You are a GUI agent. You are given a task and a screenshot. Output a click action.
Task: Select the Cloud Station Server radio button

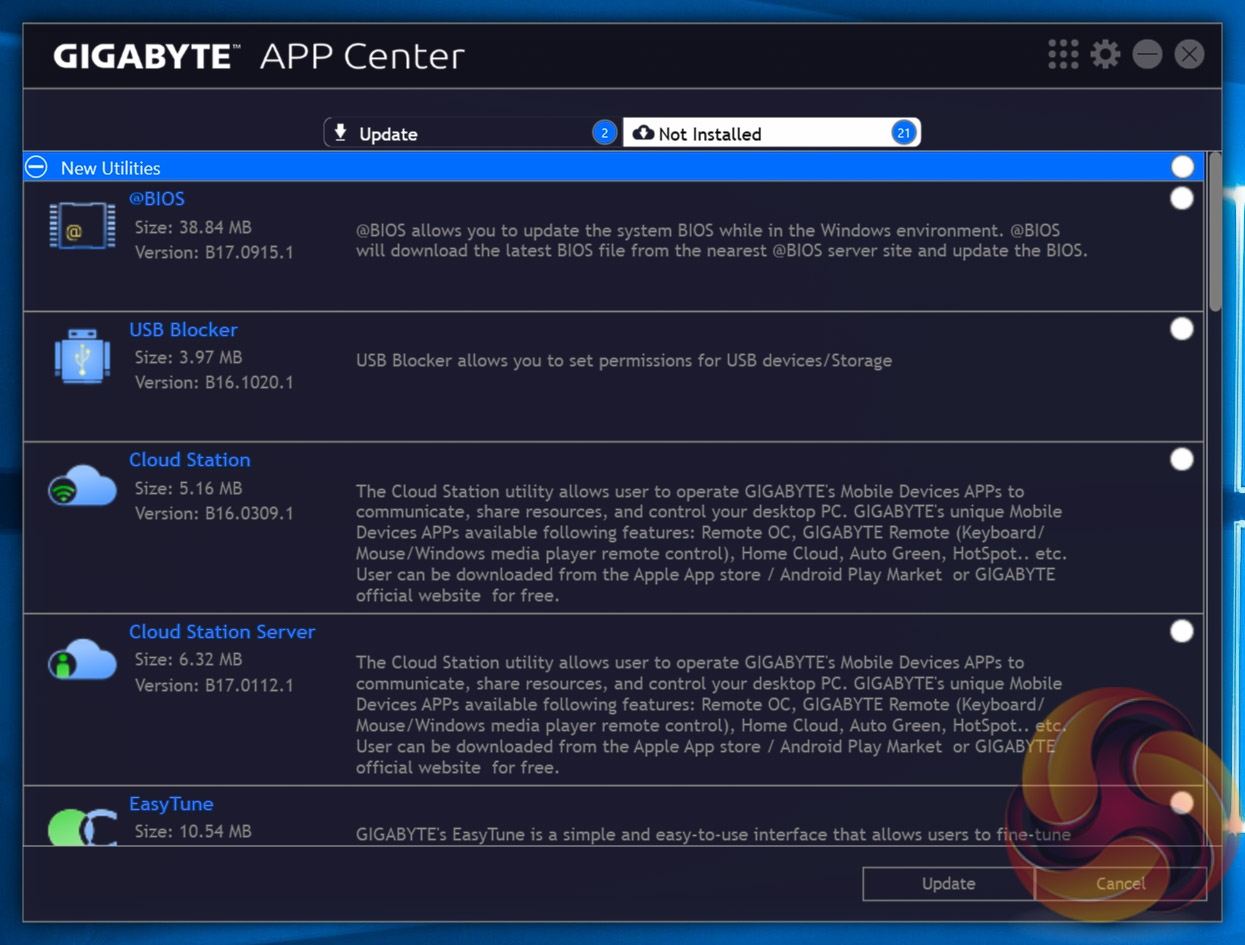pos(1182,631)
